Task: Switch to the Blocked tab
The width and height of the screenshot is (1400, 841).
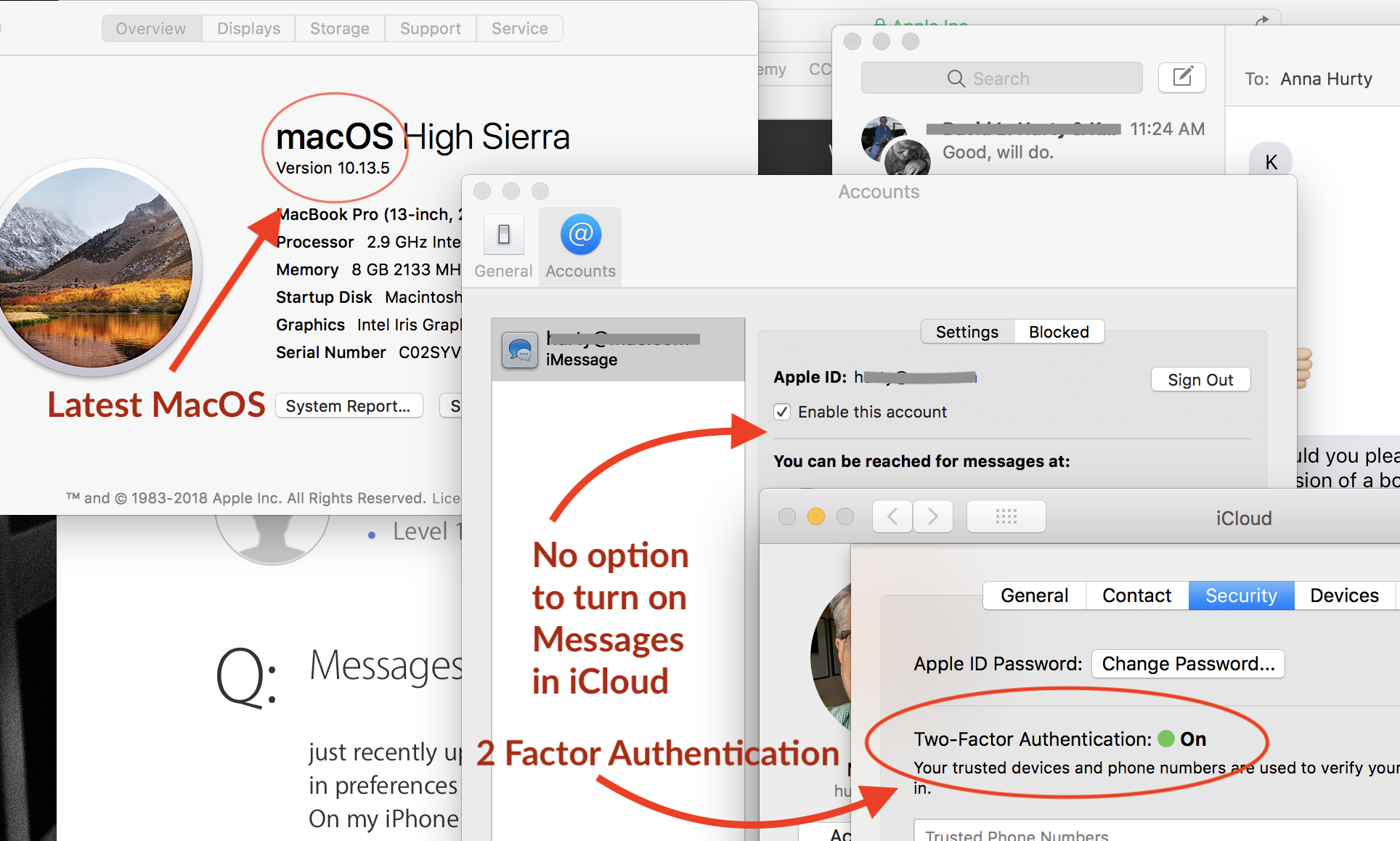Action: coord(1058,332)
